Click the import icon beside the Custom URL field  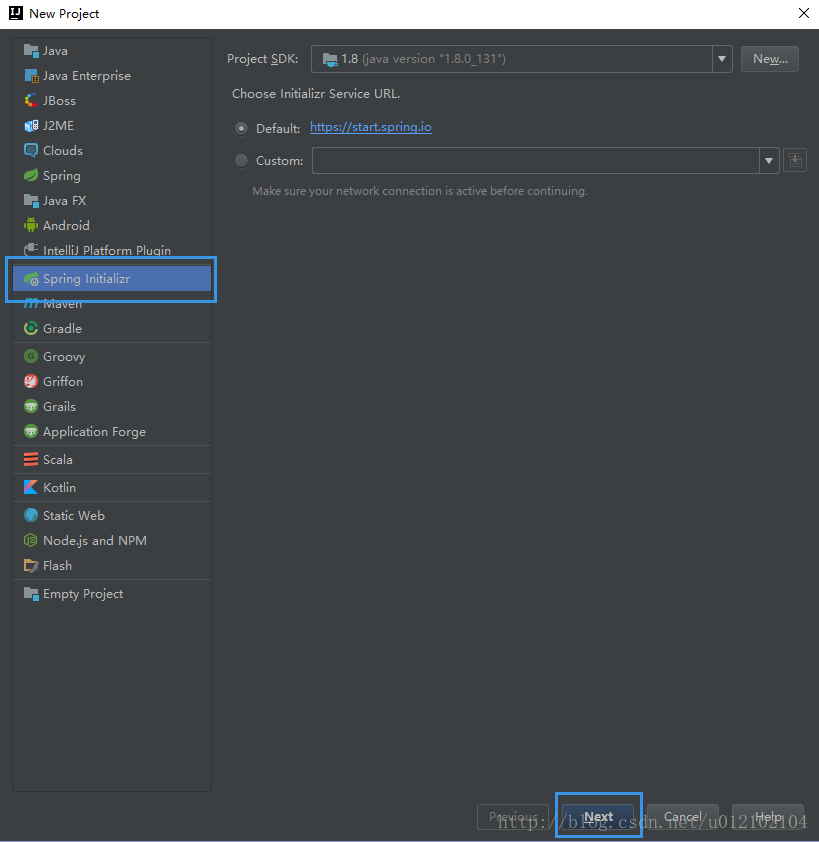pyautogui.click(x=795, y=161)
